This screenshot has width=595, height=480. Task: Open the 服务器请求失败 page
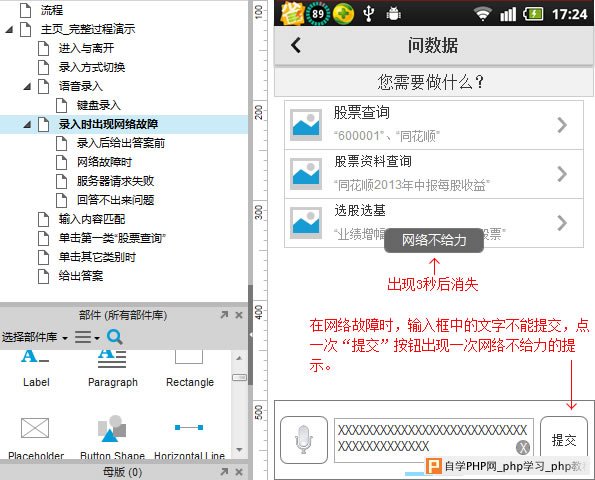tap(115, 181)
